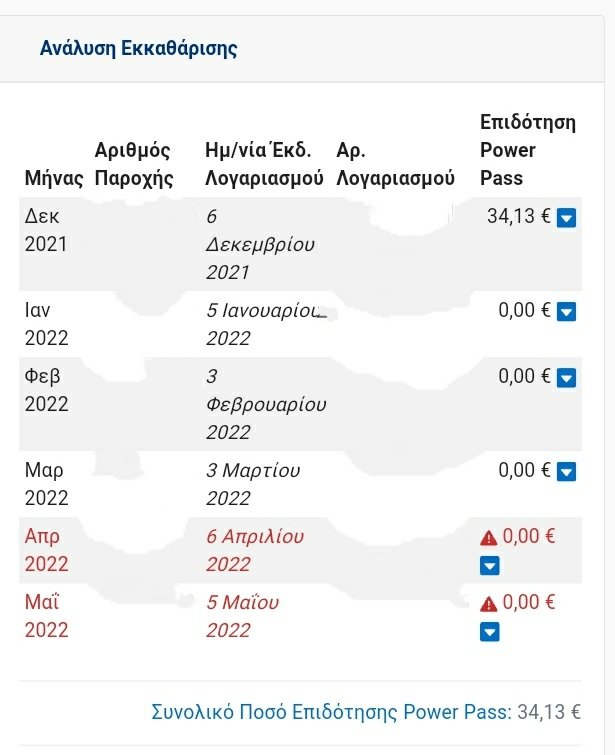Select the 6 Απριλίου 2022 red date
Image resolution: width=615 pixels, height=755 pixels.
point(255,550)
